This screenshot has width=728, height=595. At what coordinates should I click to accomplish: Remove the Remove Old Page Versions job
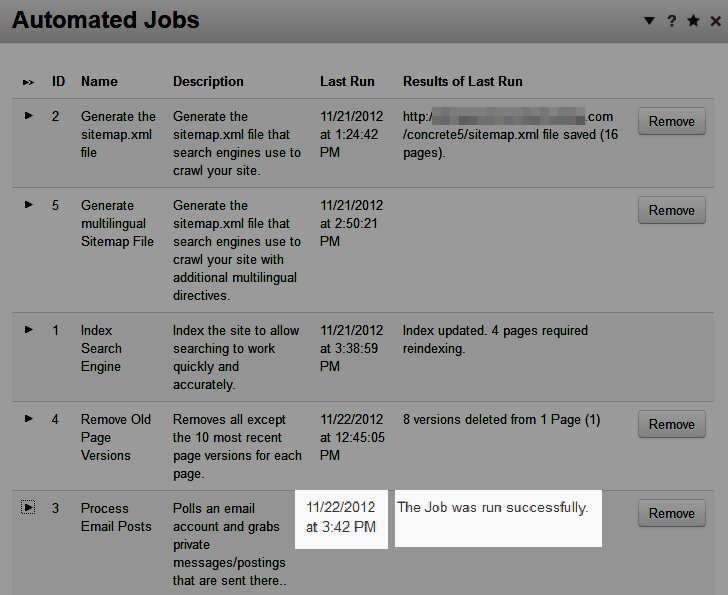coord(671,424)
